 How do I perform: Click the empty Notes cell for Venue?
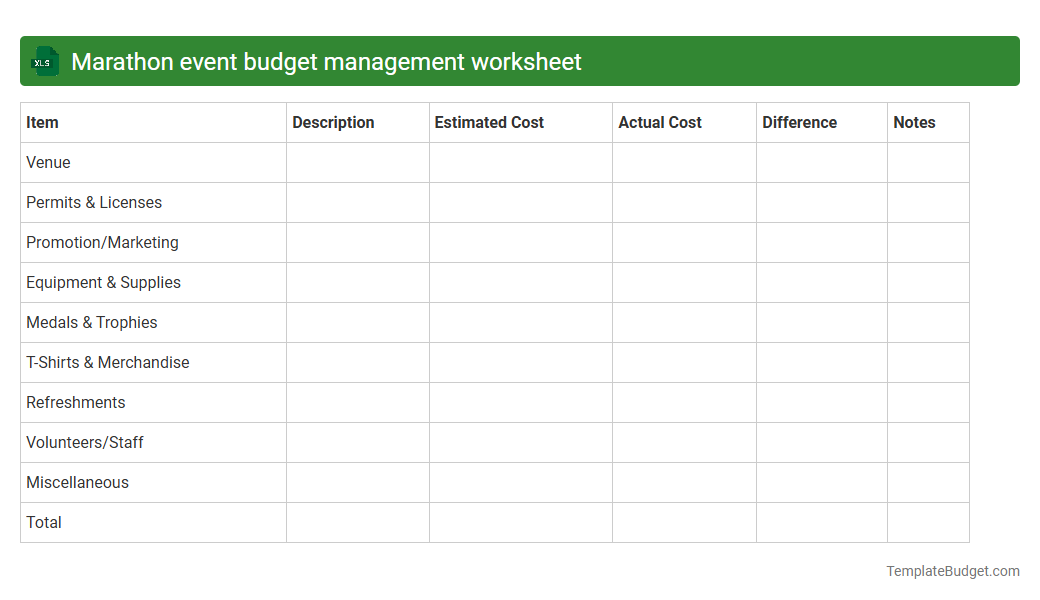928,162
